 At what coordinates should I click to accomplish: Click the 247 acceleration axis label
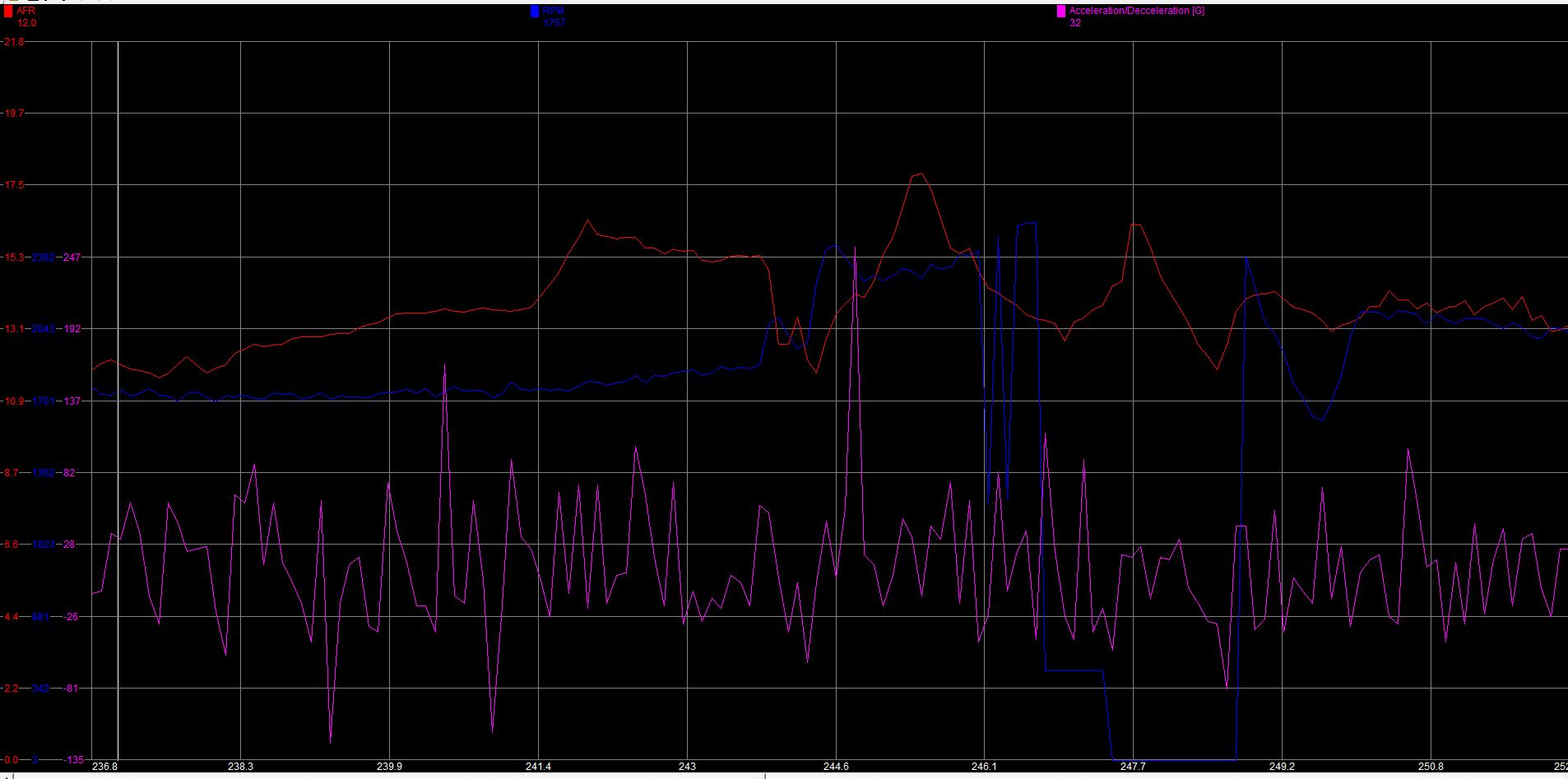(71, 257)
